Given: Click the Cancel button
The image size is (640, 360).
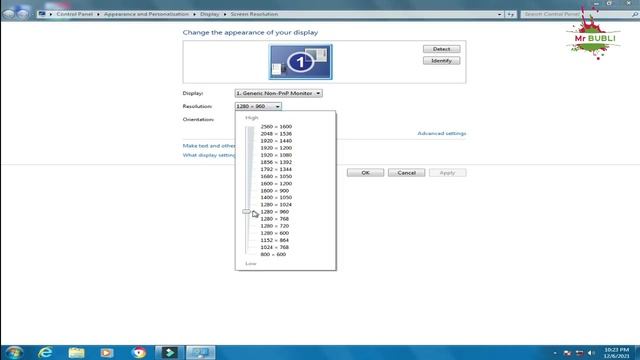Looking at the screenshot, I should click(407, 173).
